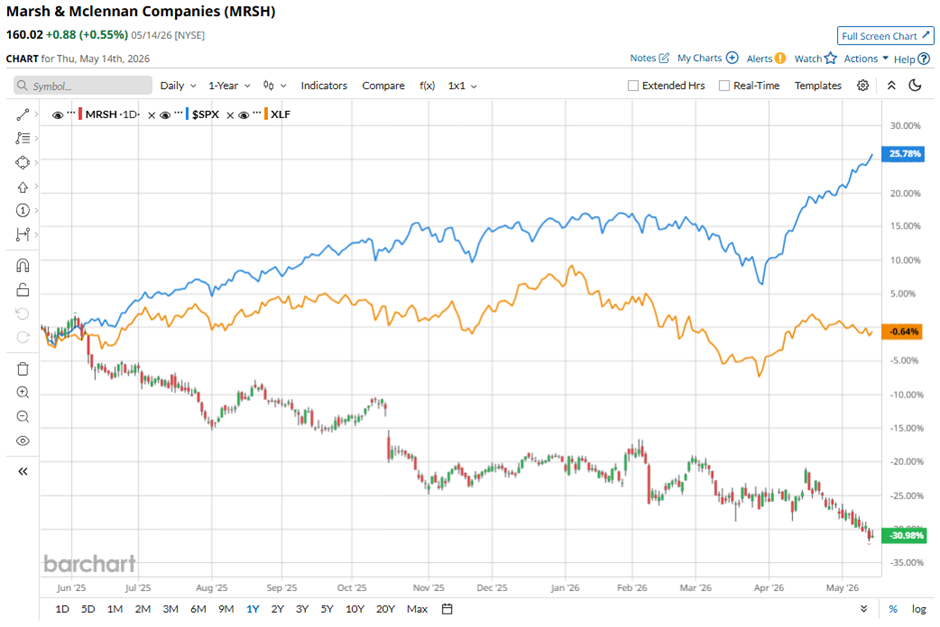Select the 6M time range tab

[198, 609]
